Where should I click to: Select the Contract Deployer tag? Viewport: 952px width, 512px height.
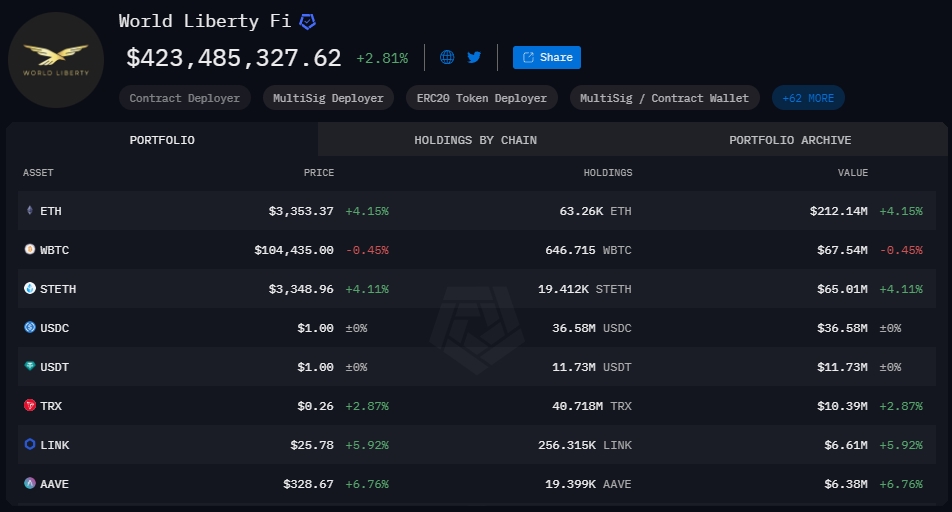point(185,98)
